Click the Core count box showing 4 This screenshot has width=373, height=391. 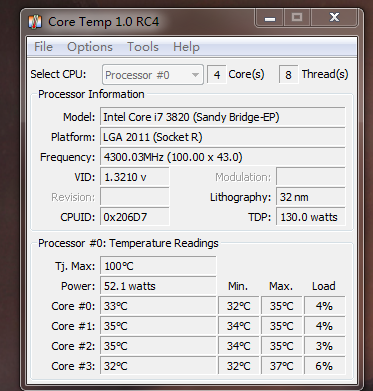click(217, 75)
